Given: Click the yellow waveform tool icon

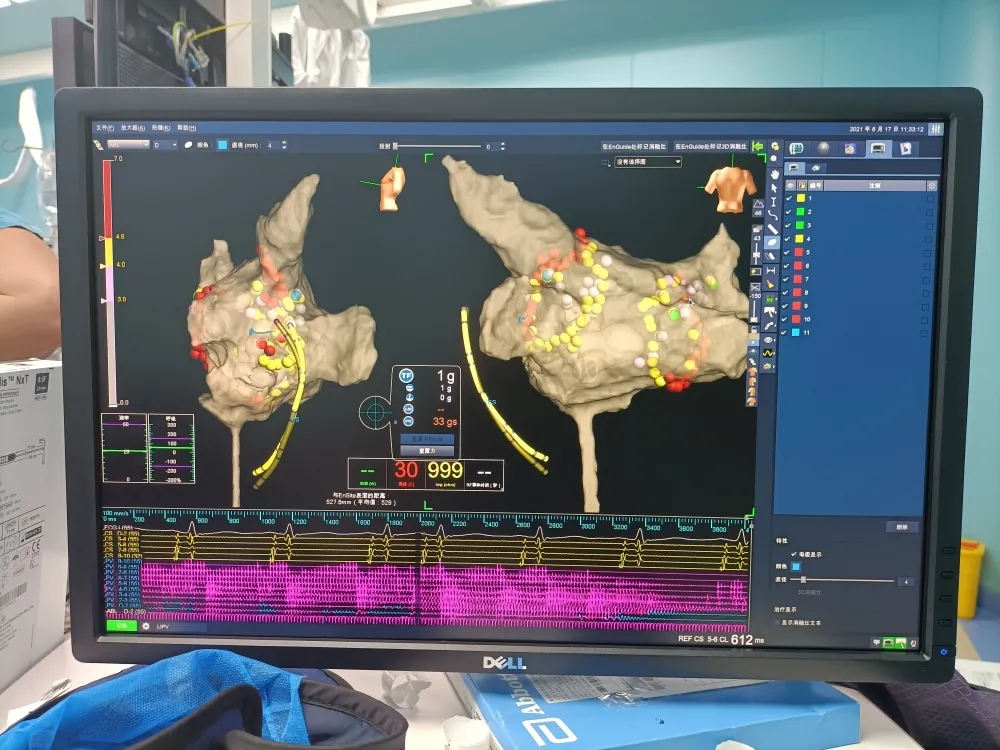Looking at the screenshot, I should tap(769, 354).
